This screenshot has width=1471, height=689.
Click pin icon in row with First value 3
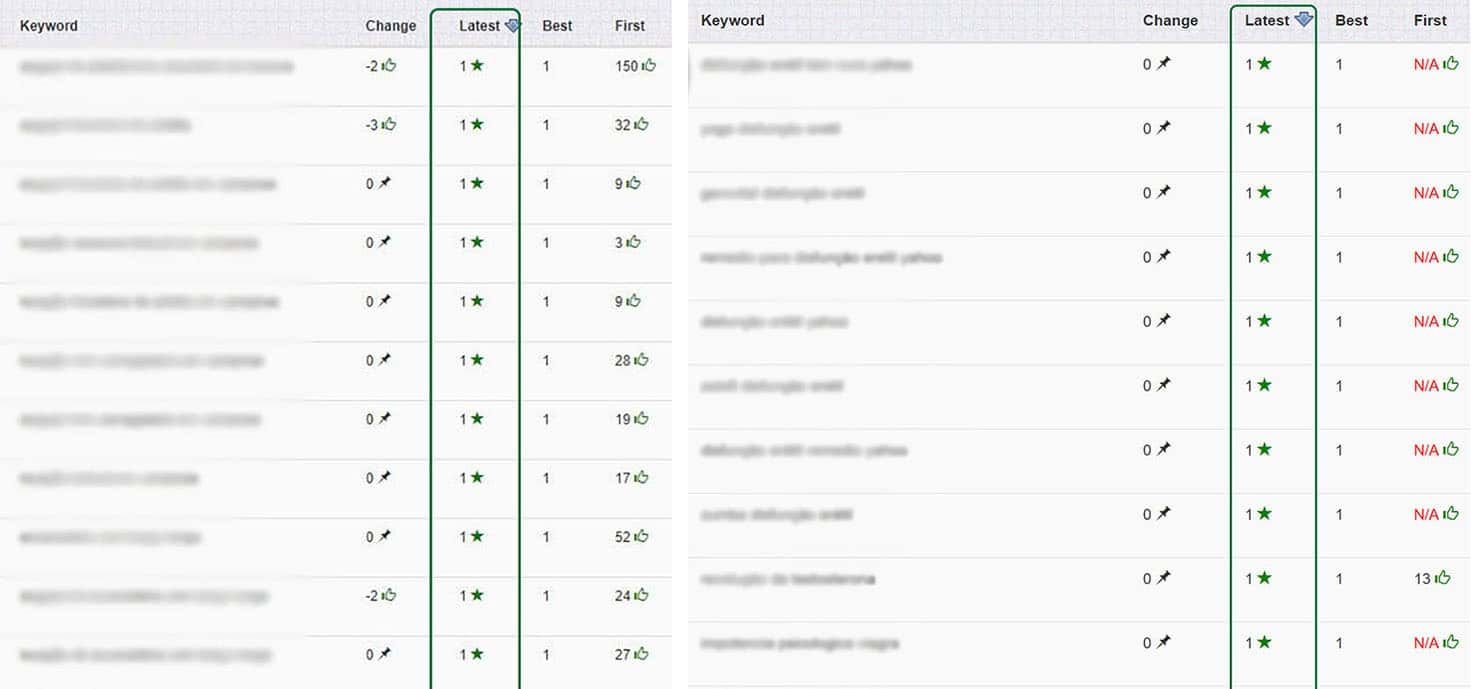click(384, 243)
